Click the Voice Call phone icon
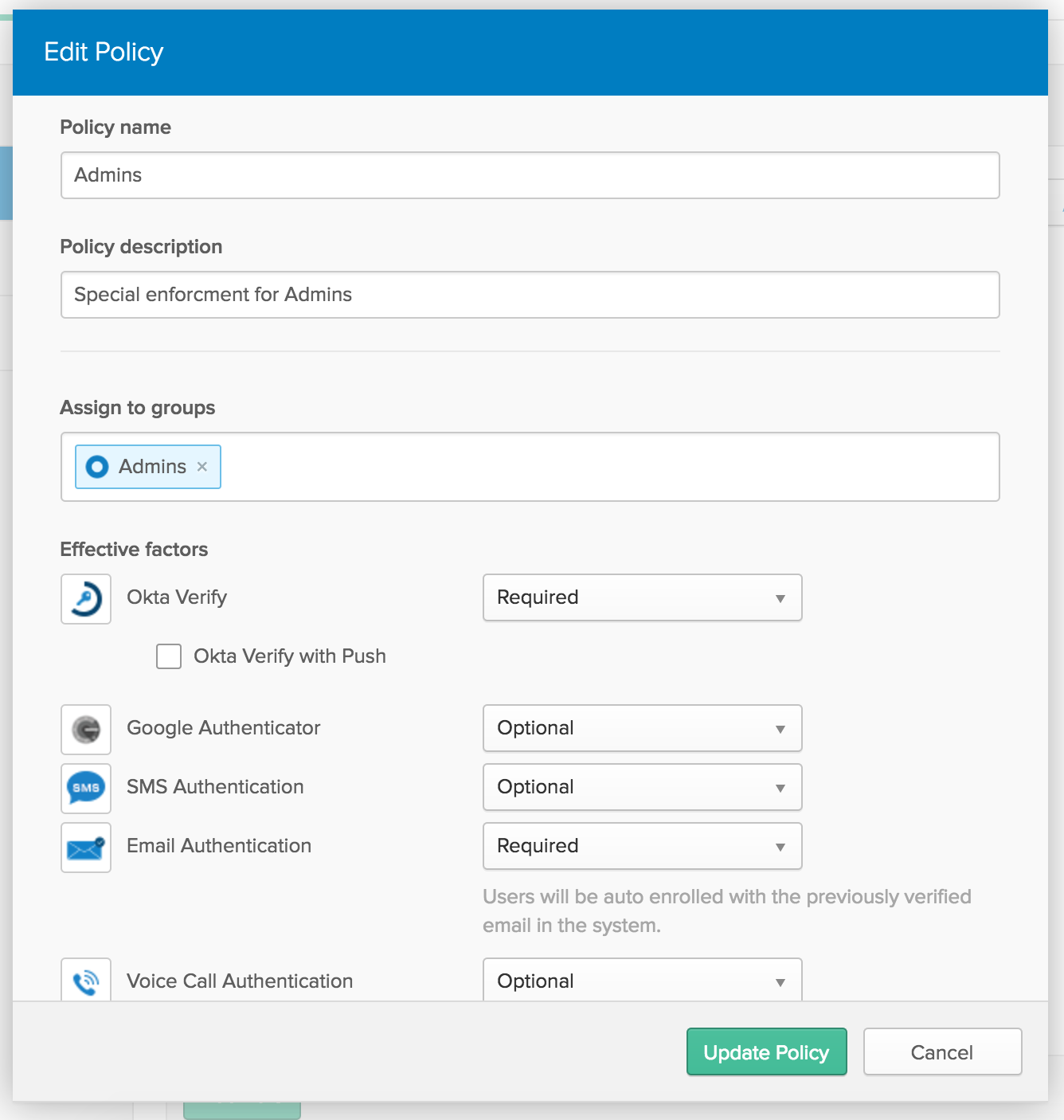1064x1120 pixels. 86,981
